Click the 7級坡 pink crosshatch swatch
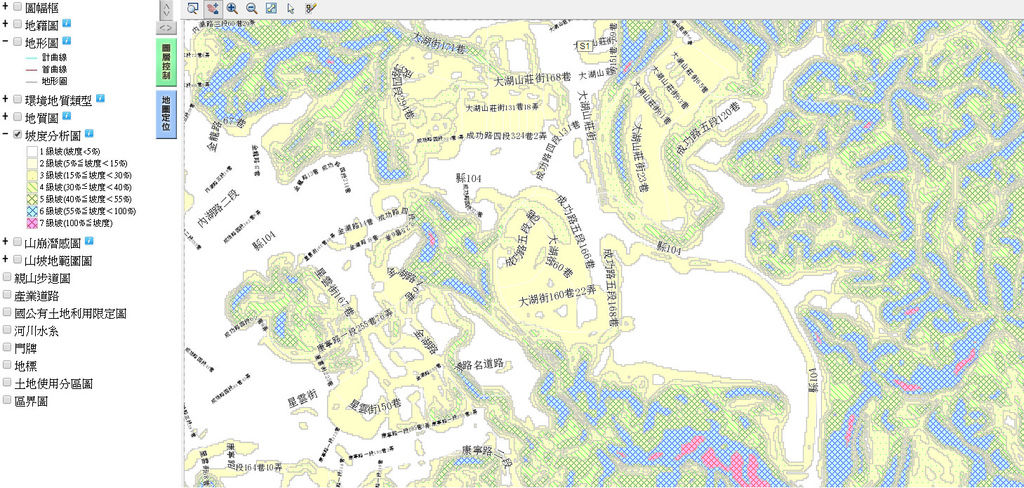The height and width of the screenshot is (488, 1024). coord(31,223)
